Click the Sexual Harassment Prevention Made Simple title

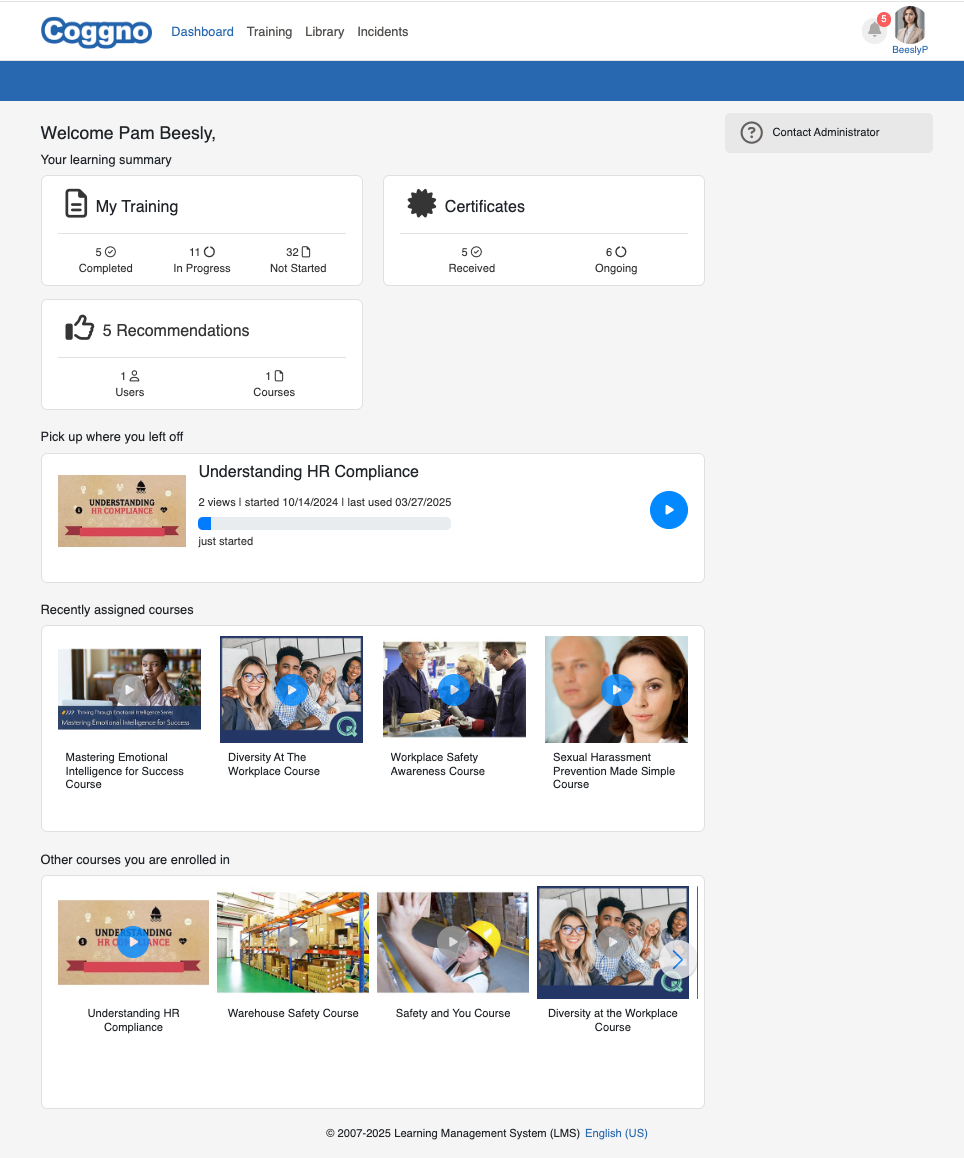pos(614,770)
